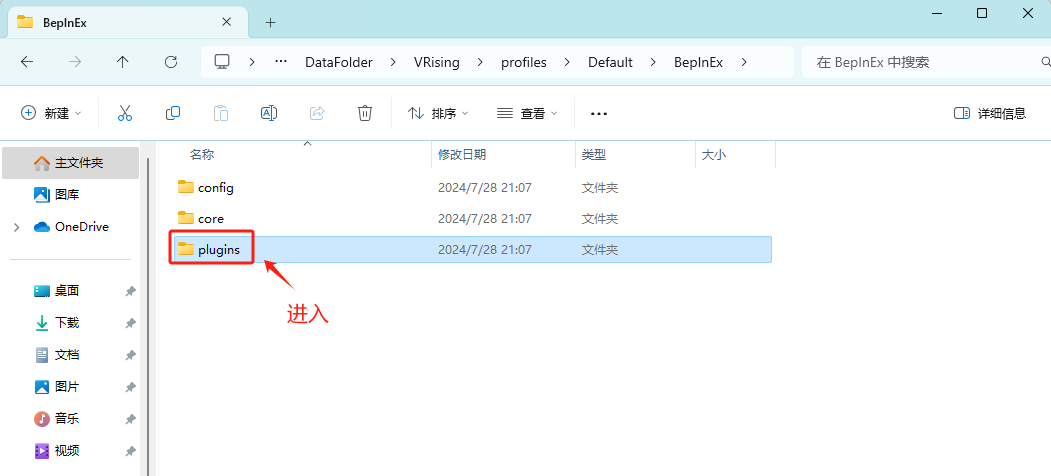Show hidden breadcrumb path with ellipsis

tap(281, 62)
